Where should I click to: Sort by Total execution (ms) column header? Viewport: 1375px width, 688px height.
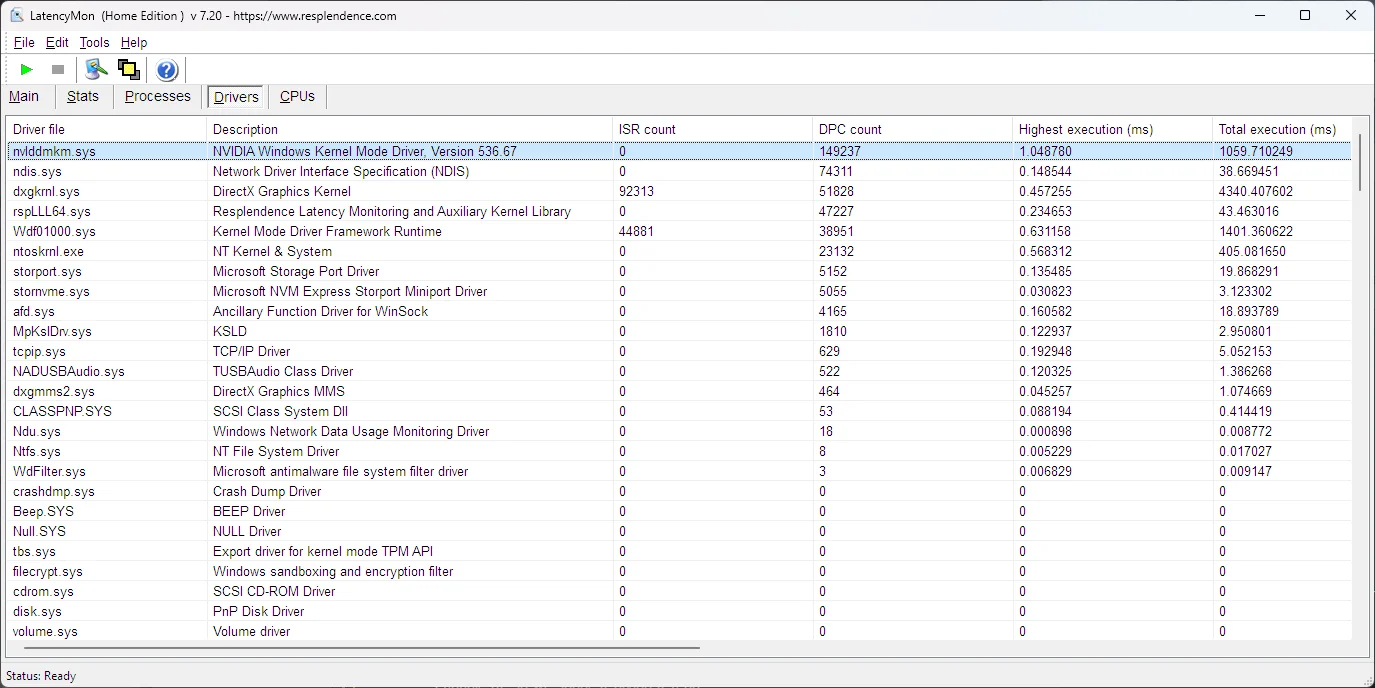(1282, 129)
